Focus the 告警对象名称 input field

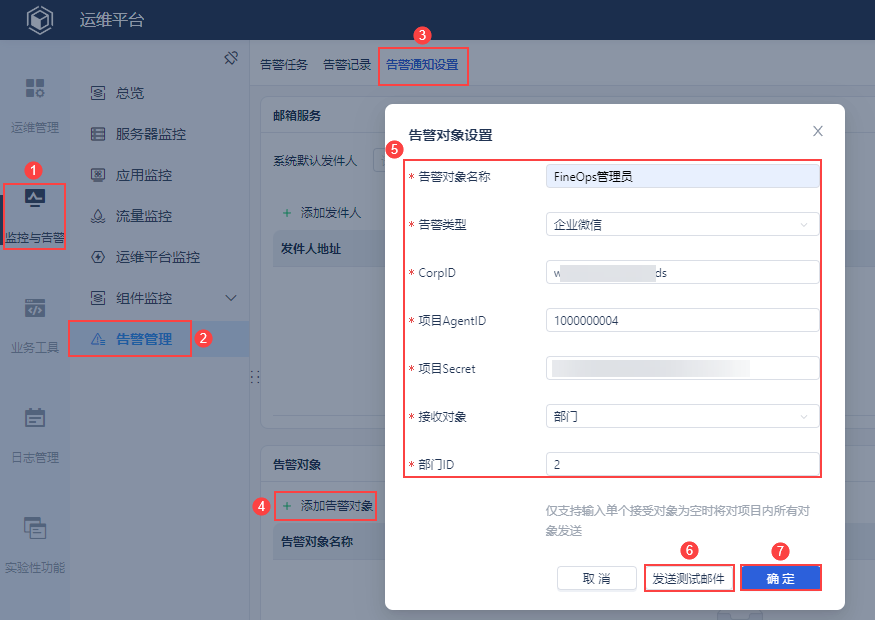pos(682,176)
